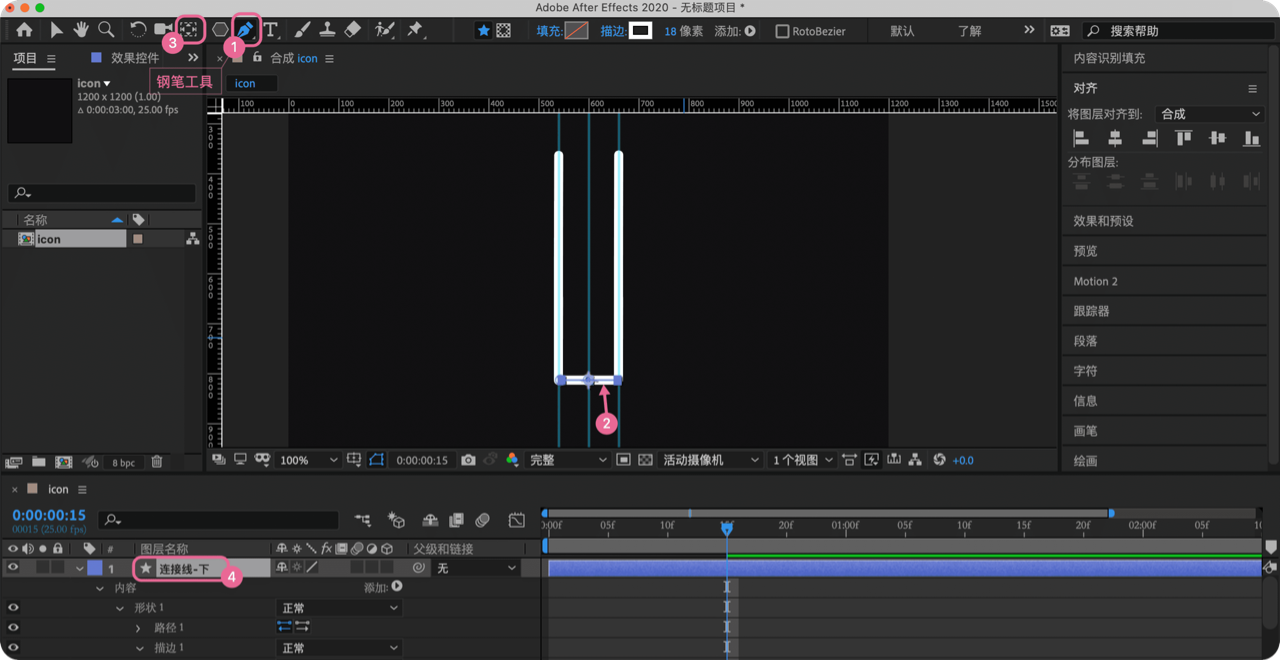1280x660 pixels.
Task: Take a snapshot with the camera icon
Action: (468, 460)
